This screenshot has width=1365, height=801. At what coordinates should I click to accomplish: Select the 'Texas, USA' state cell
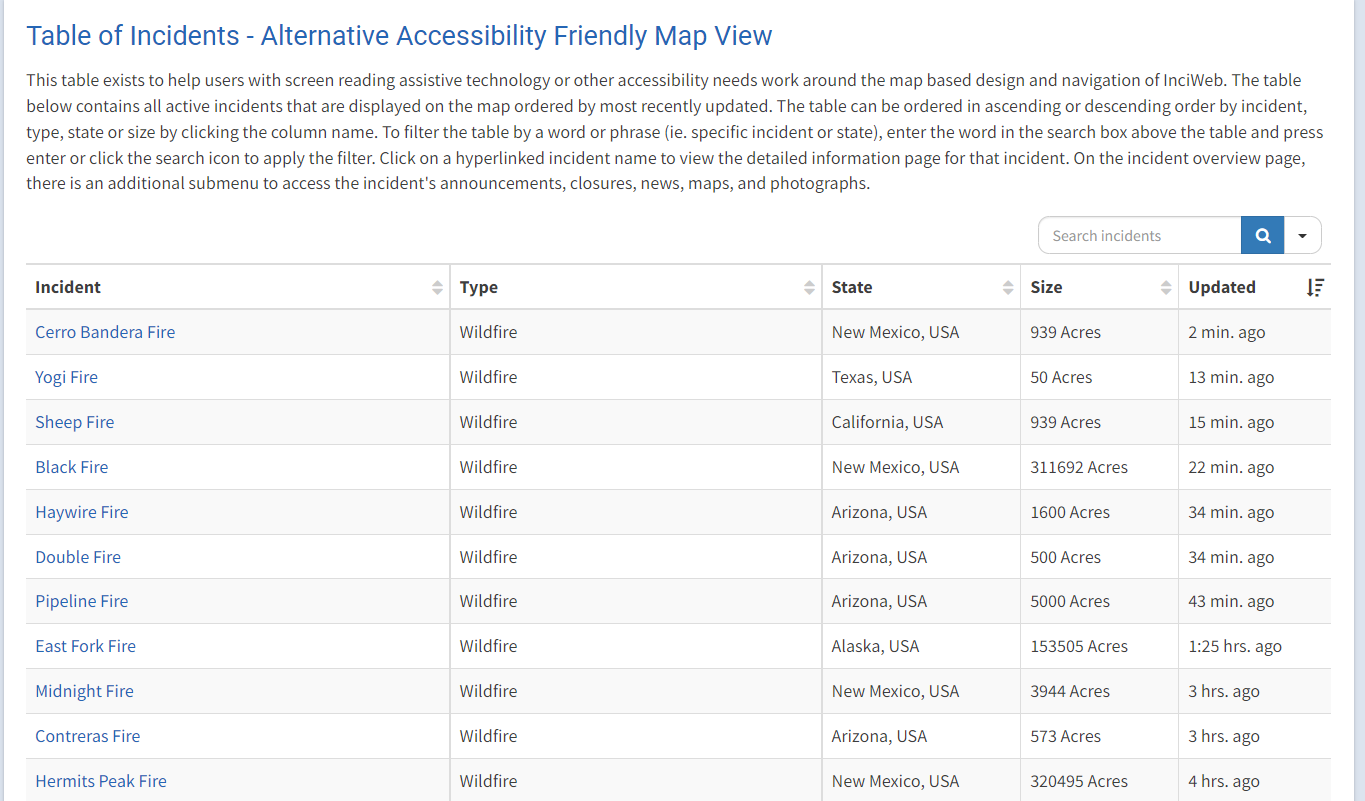click(921, 377)
